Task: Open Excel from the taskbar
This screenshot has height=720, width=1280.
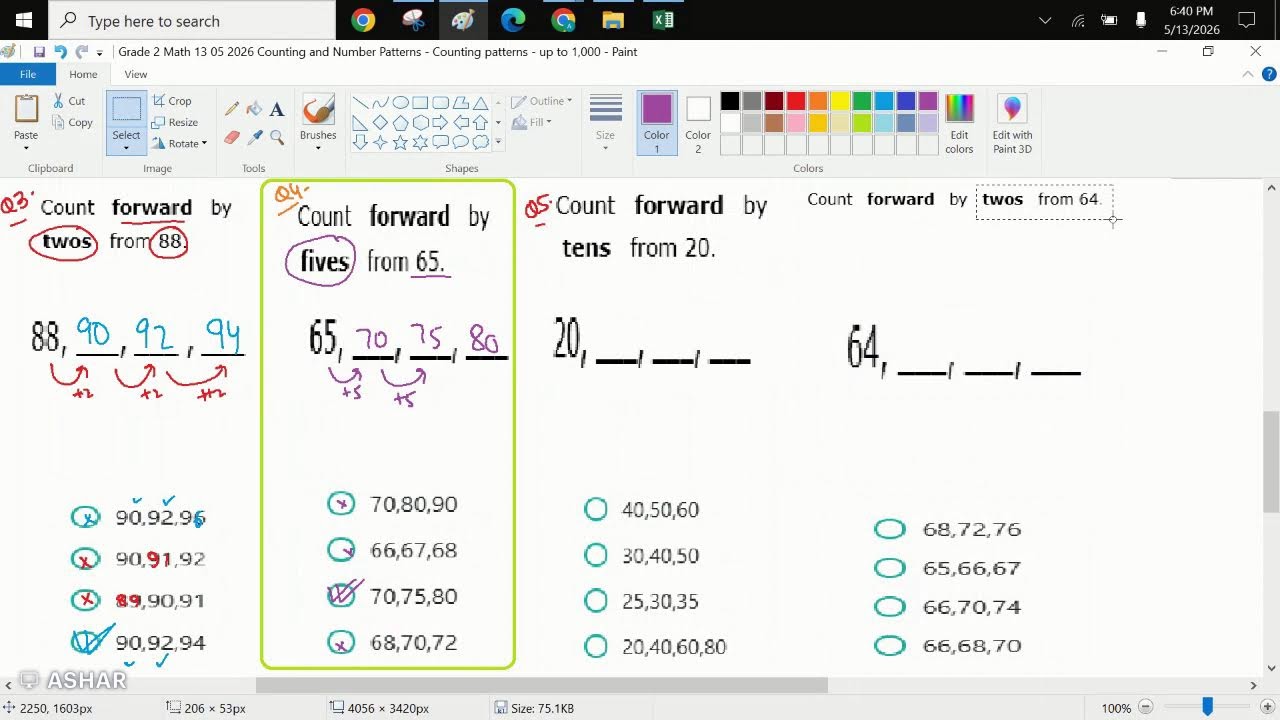Action: [663, 20]
